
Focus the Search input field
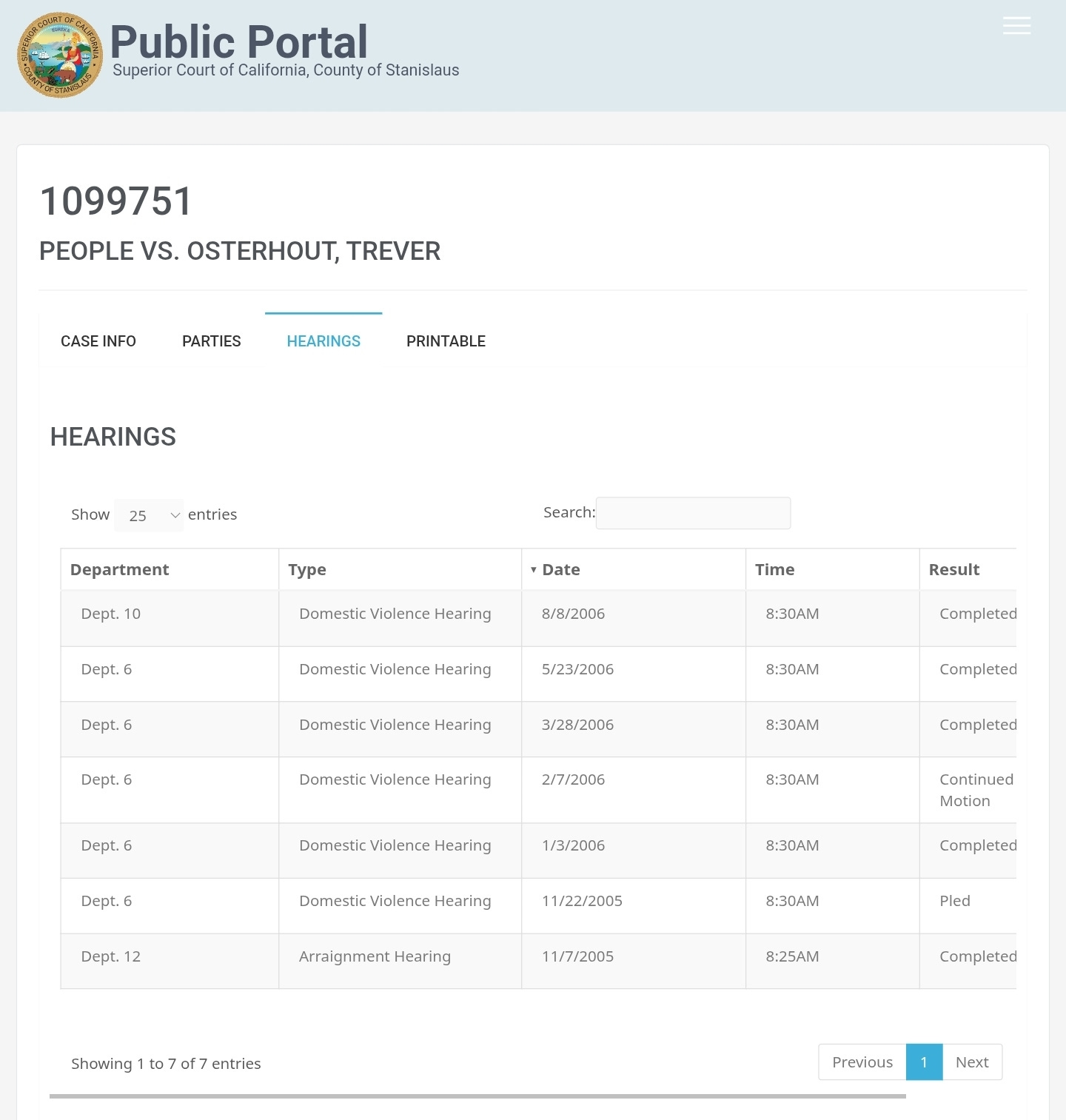coord(693,513)
